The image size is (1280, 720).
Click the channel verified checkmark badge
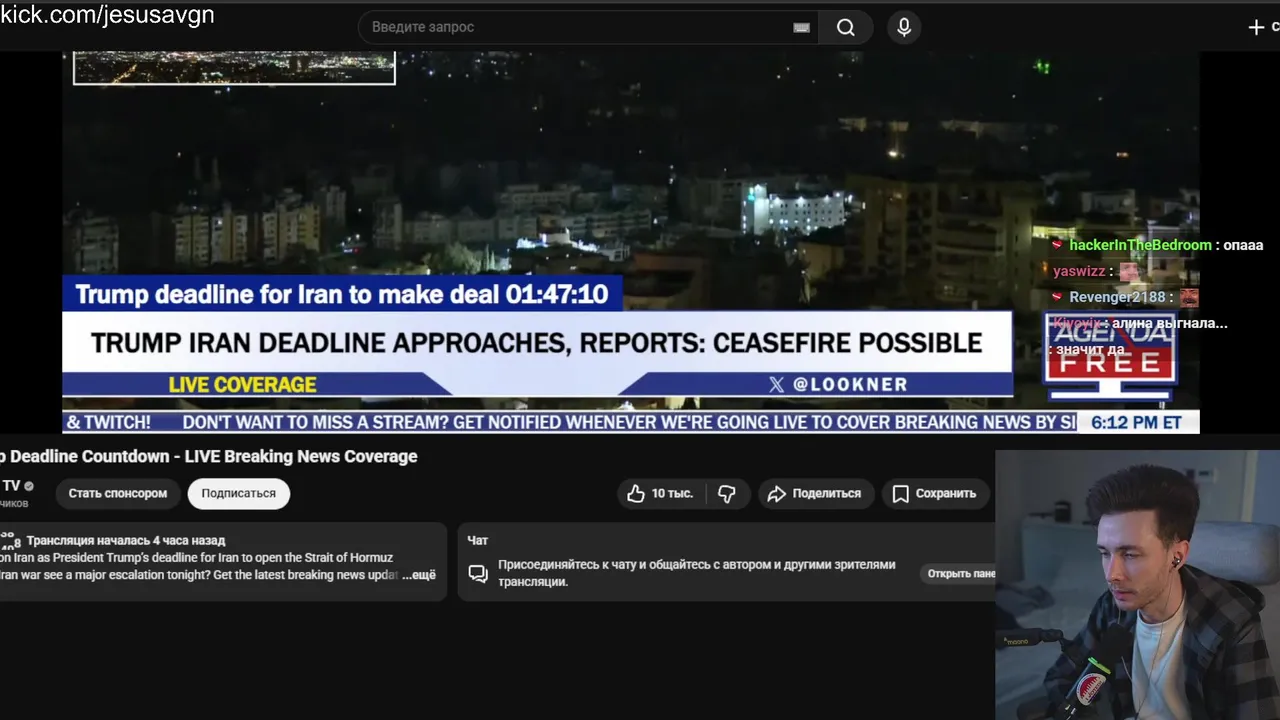(x=29, y=486)
